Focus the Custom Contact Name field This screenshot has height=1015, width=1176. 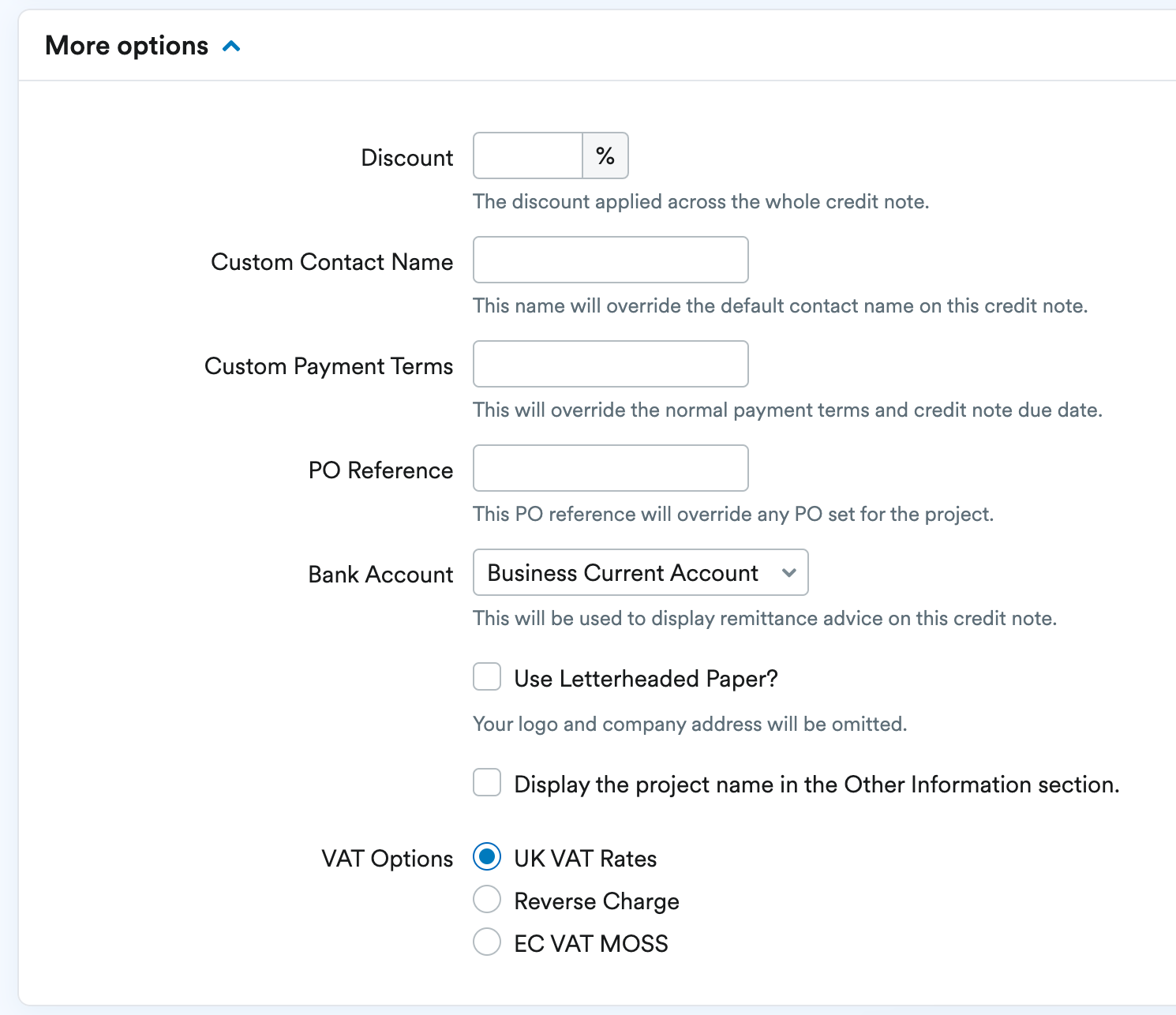[611, 260]
